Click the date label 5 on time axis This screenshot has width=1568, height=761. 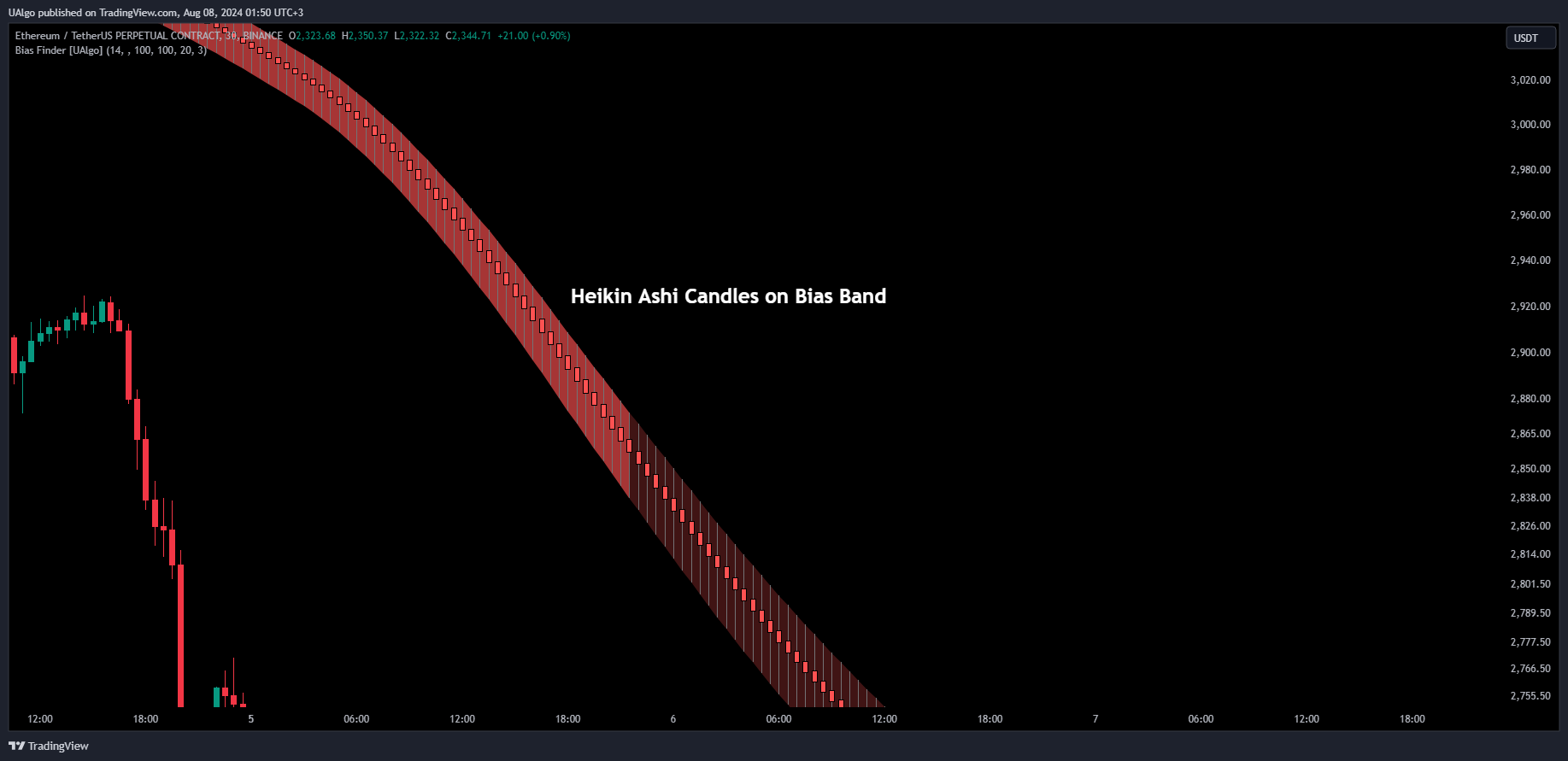(251, 719)
